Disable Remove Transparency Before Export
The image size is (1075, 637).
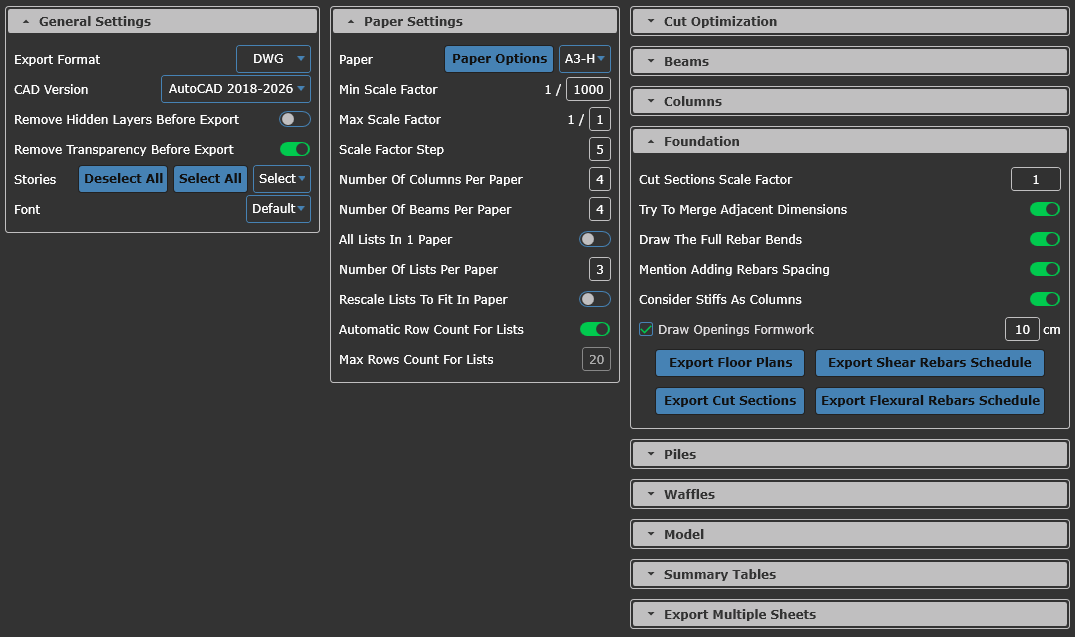pyautogui.click(x=294, y=149)
